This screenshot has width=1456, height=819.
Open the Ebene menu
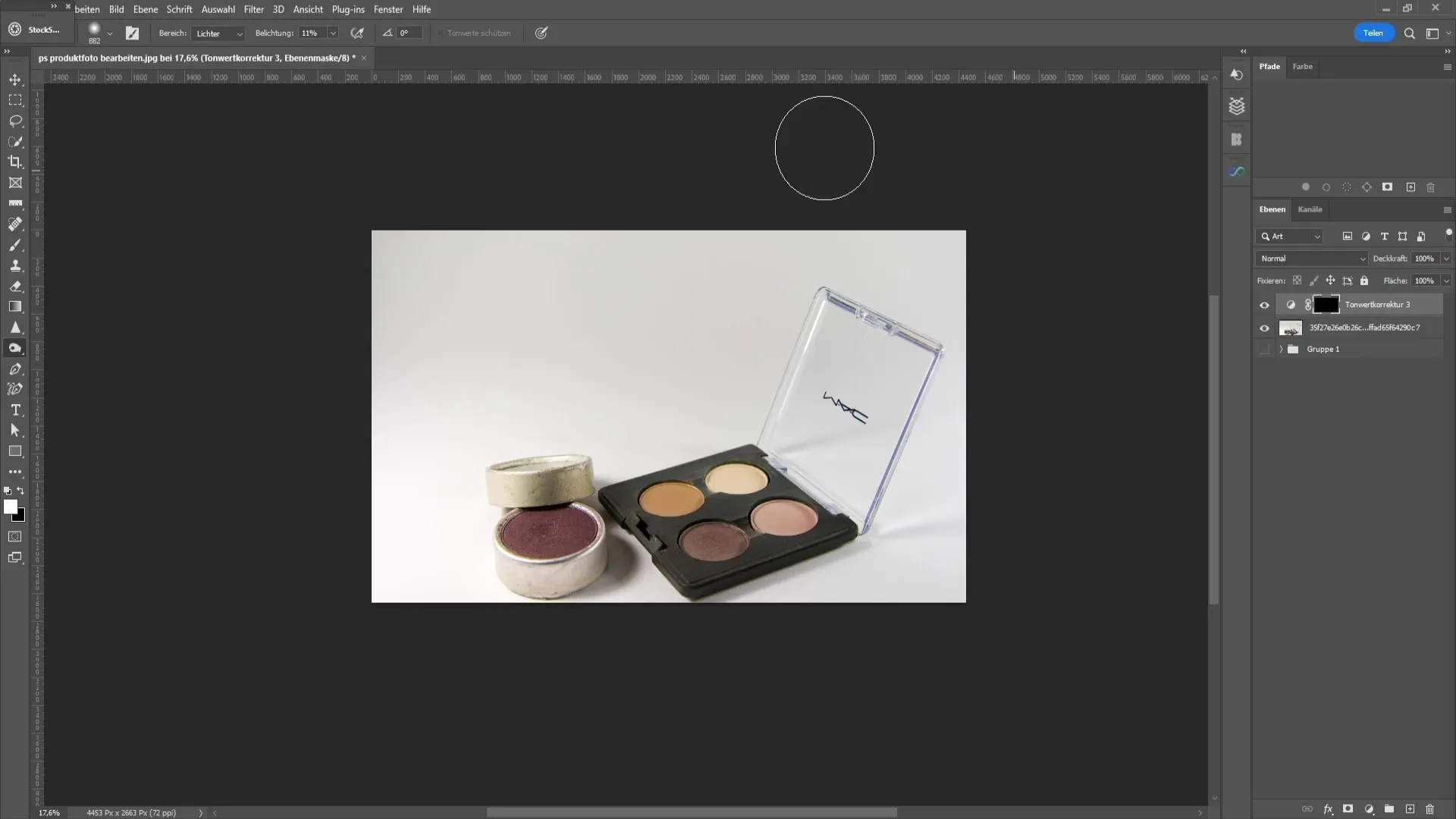[x=145, y=9]
